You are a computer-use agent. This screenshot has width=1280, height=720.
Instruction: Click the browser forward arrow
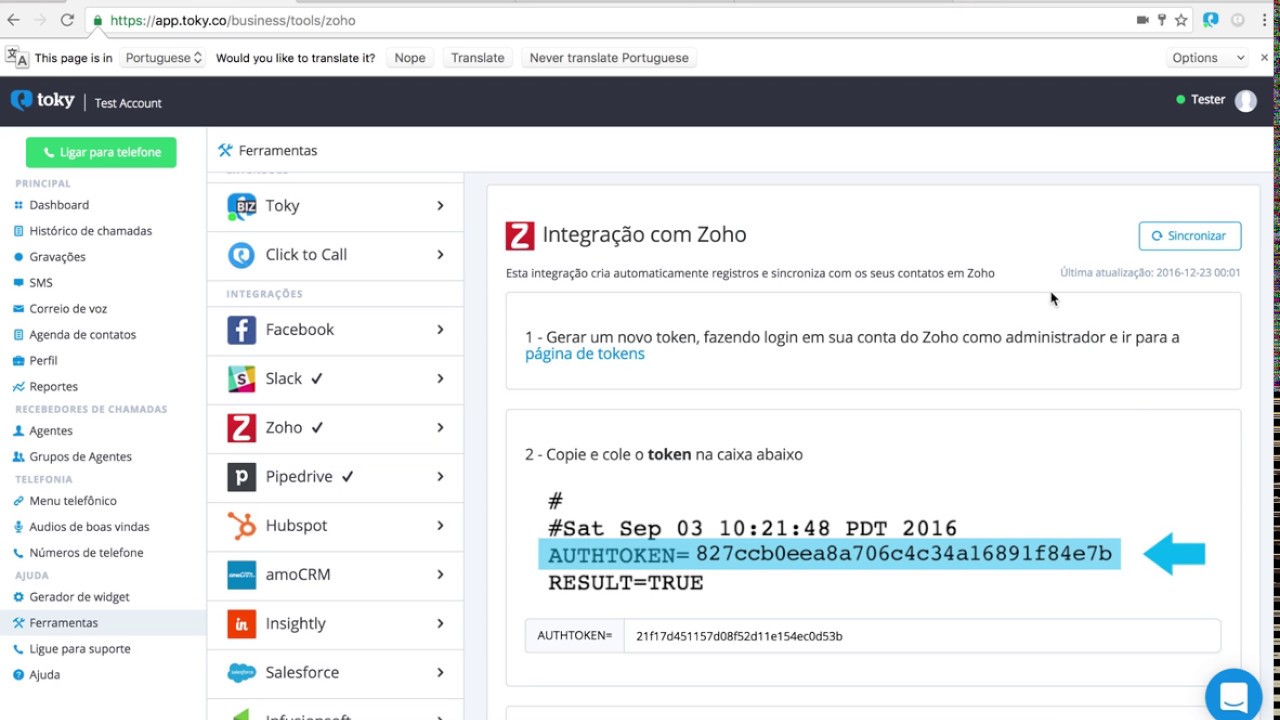click(x=40, y=20)
